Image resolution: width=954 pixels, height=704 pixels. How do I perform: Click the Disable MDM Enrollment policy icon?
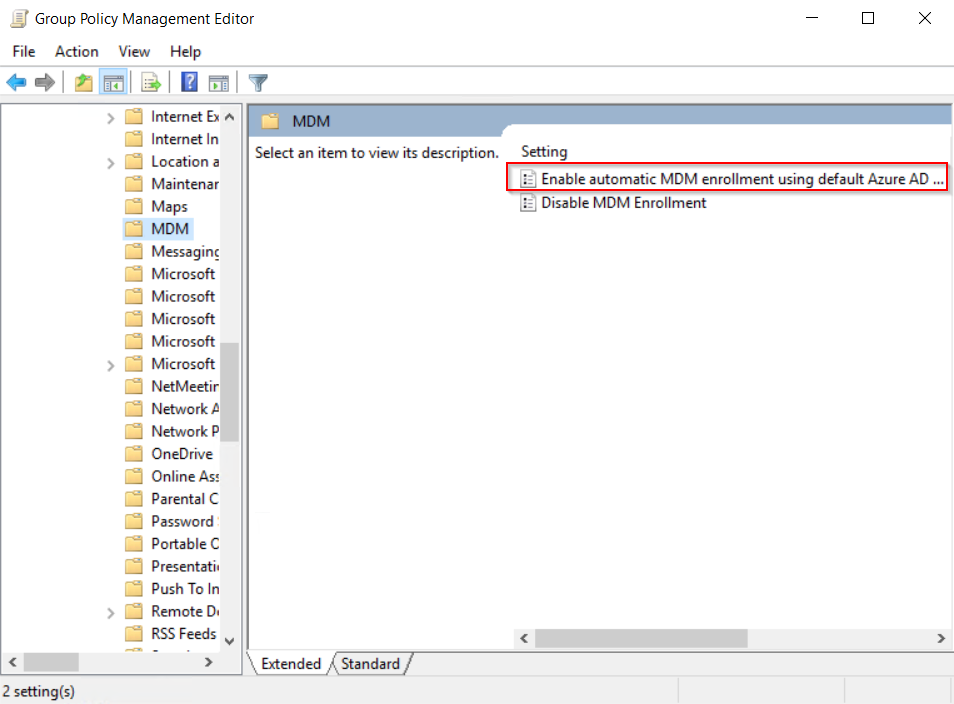tap(528, 203)
